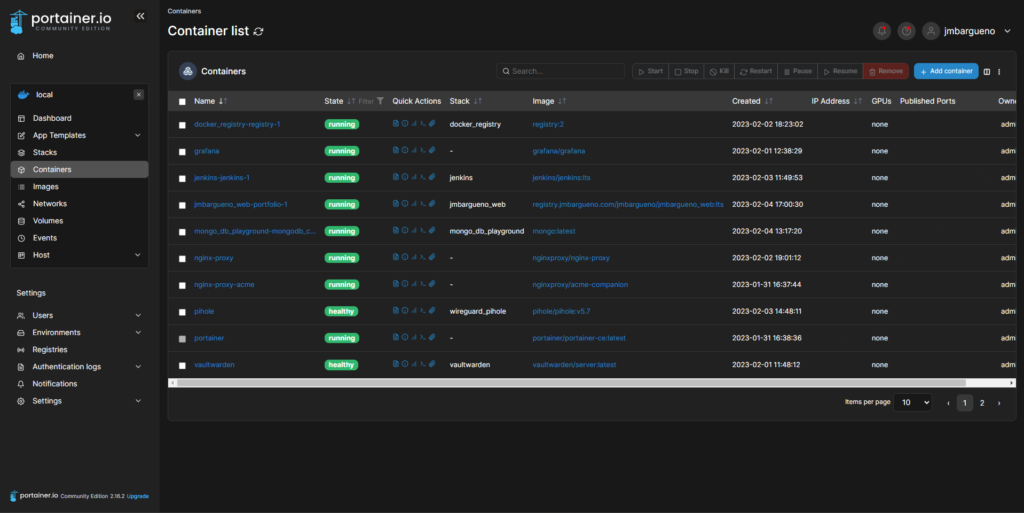Select the docker_registry-registry-1 checkbox
This screenshot has width=1024, height=513.
[x=182, y=125]
